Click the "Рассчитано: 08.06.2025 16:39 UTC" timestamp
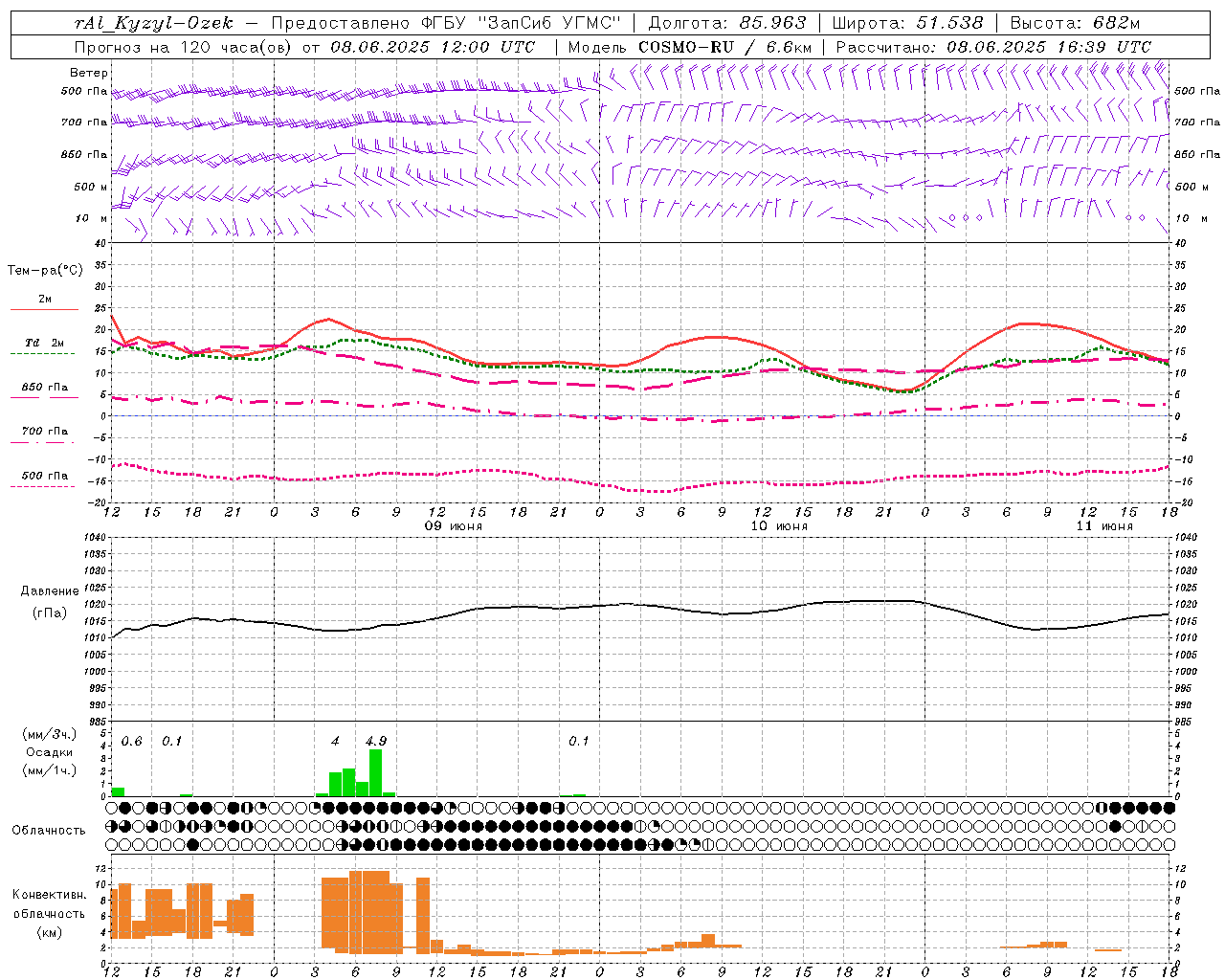1225x980 pixels. pos(993,47)
